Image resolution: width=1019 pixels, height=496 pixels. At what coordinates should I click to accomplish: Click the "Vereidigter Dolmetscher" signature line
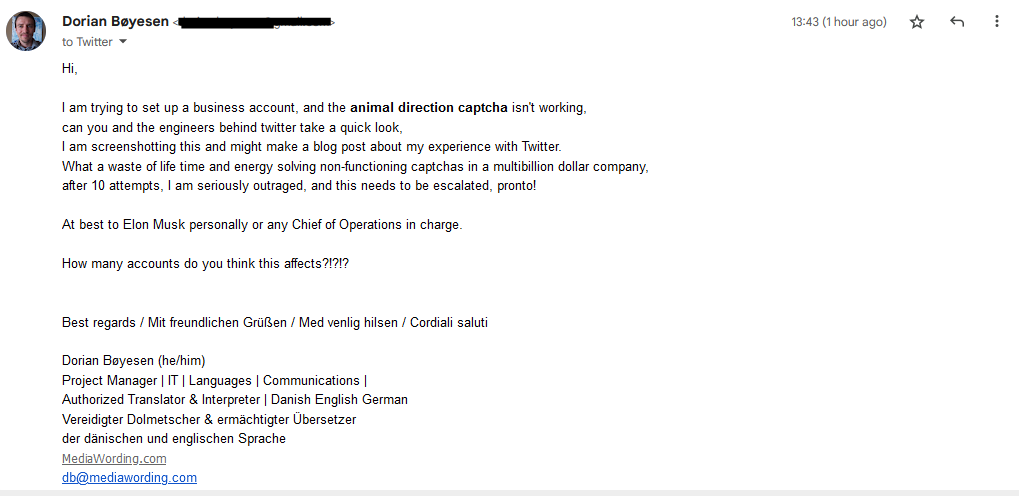point(209,419)
